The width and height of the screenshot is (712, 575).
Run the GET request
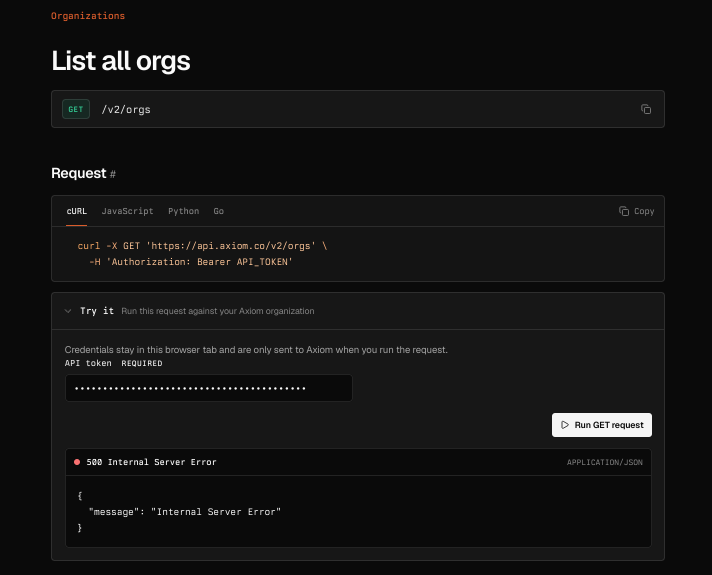602,425
